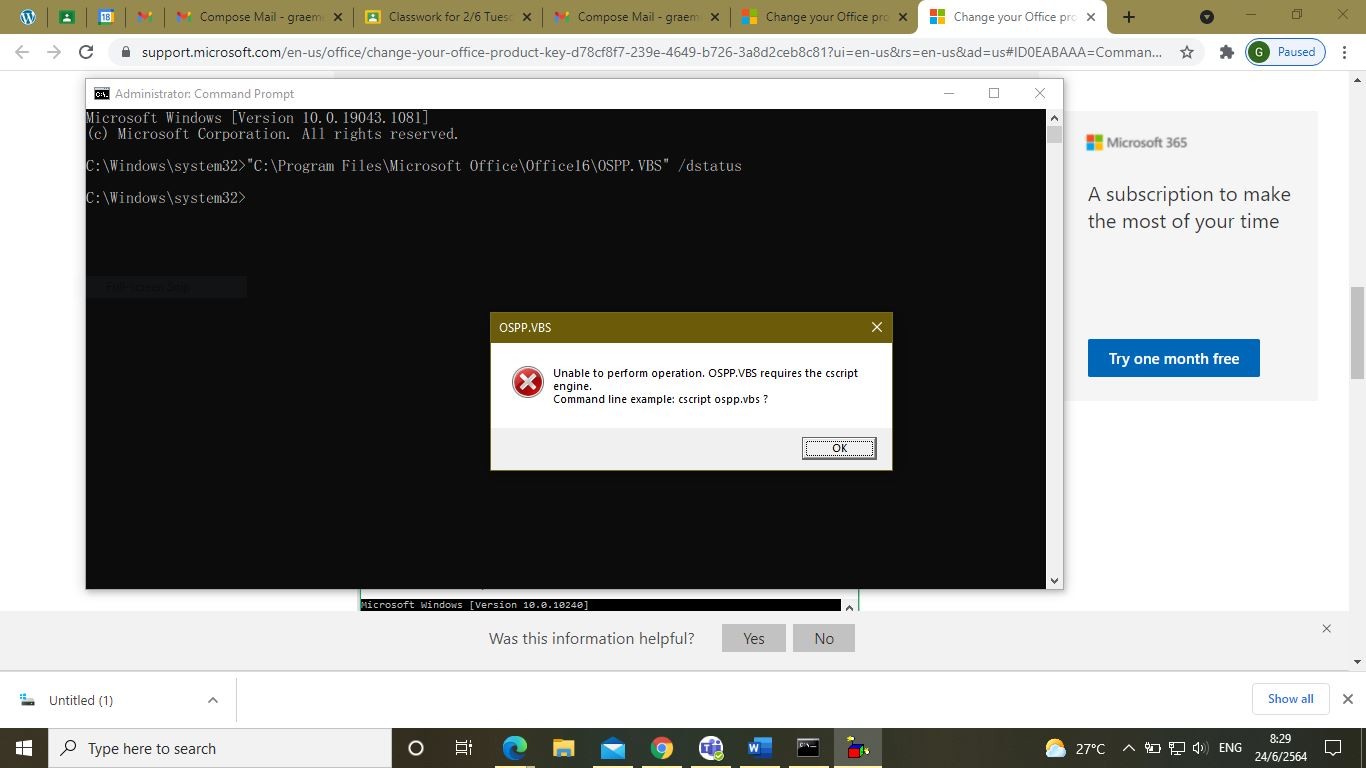Viewport: 1366px width, 768px height.
Task: Dismiss the feedback bar with X
Action: (x=1326, y=629)
